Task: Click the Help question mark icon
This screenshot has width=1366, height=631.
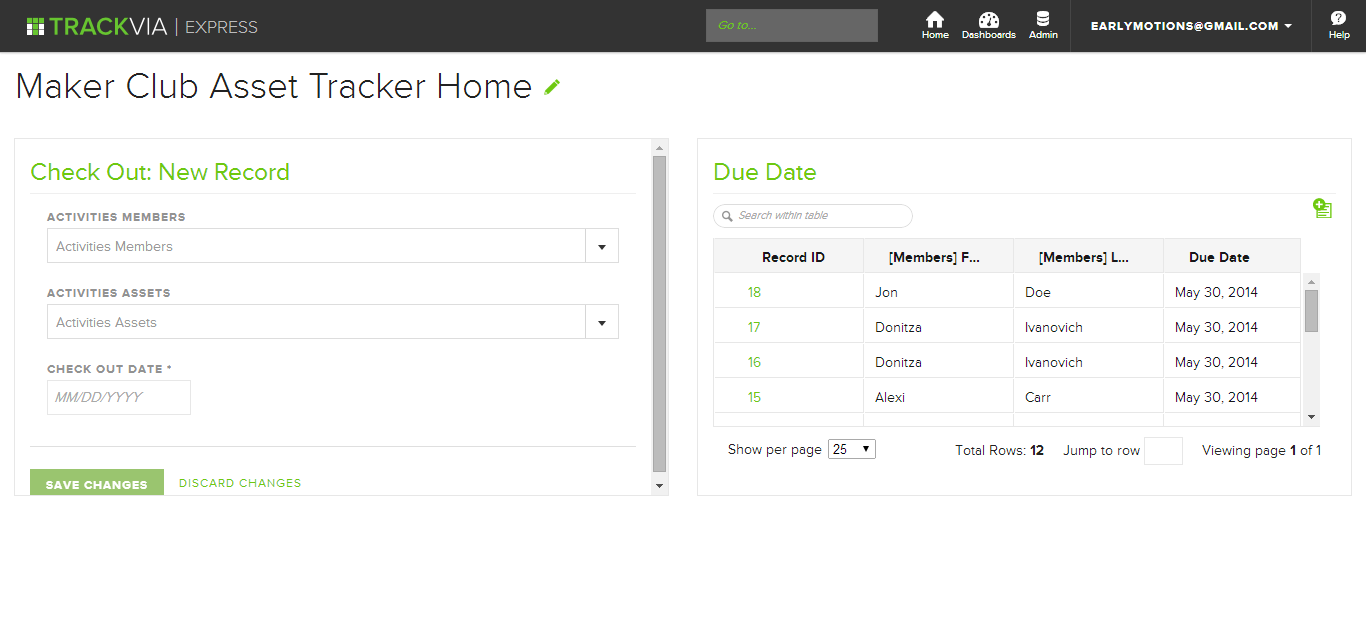Action: 1338,19
